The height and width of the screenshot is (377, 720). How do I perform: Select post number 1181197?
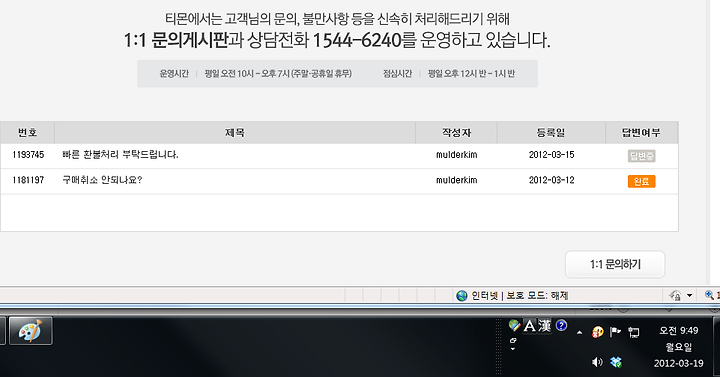pyautogui.click(x=28, y=180)
